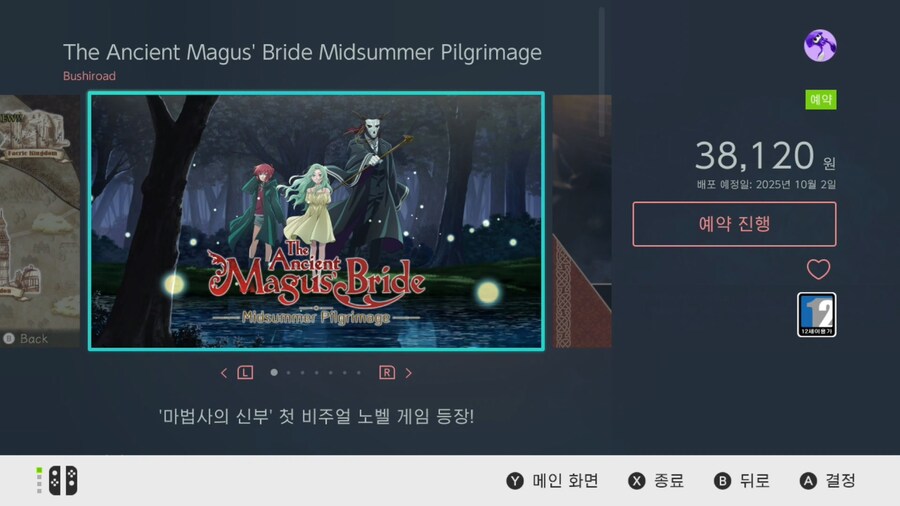
Task: Click the vertical page scrollbar
Action: (x=602, y=72)
